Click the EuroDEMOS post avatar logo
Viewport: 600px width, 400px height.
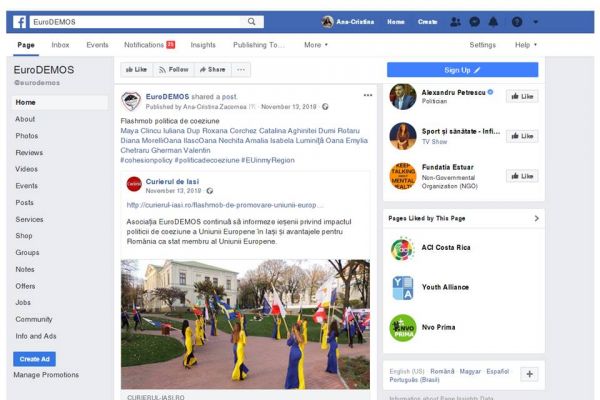131,101
